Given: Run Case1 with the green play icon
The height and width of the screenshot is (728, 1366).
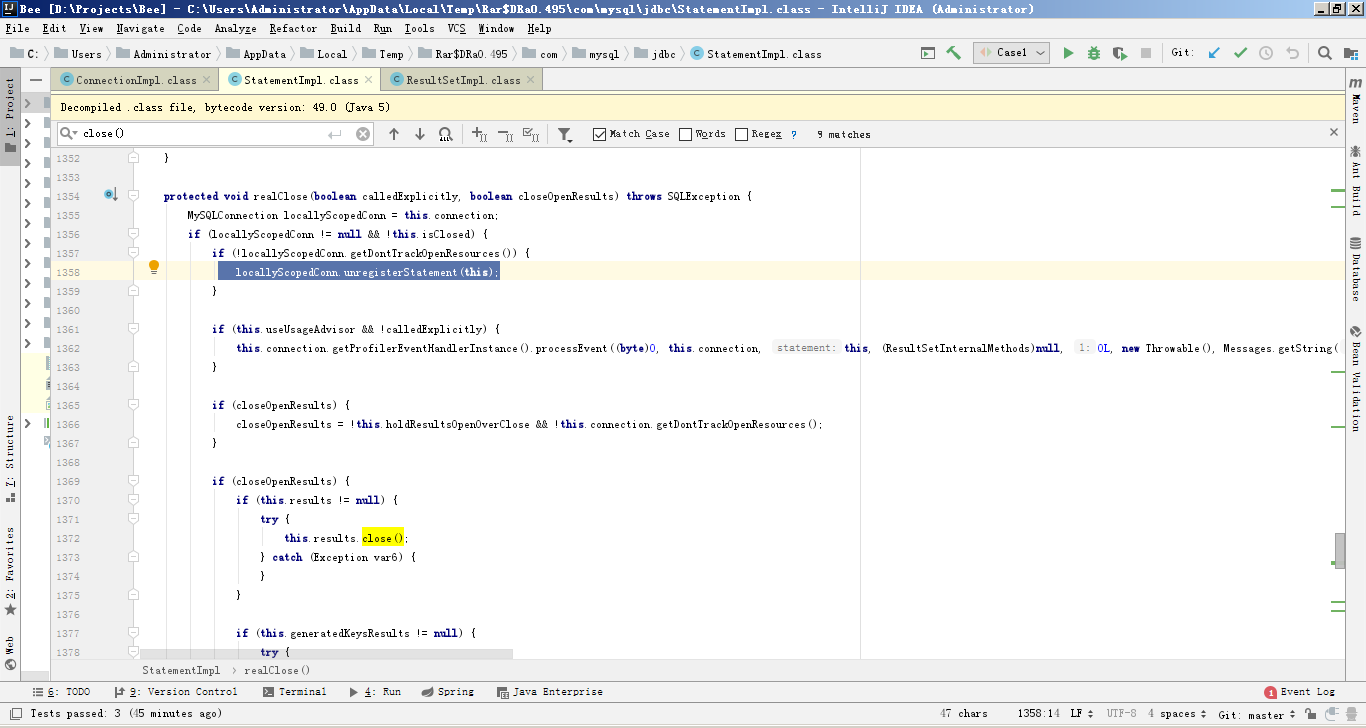Looking at the screenshot, I should tap(1068, 53).
